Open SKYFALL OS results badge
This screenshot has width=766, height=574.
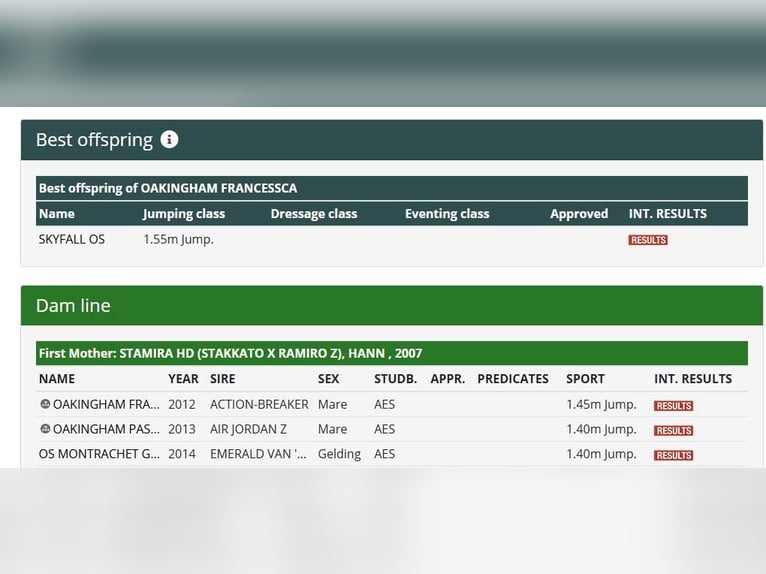648,240
